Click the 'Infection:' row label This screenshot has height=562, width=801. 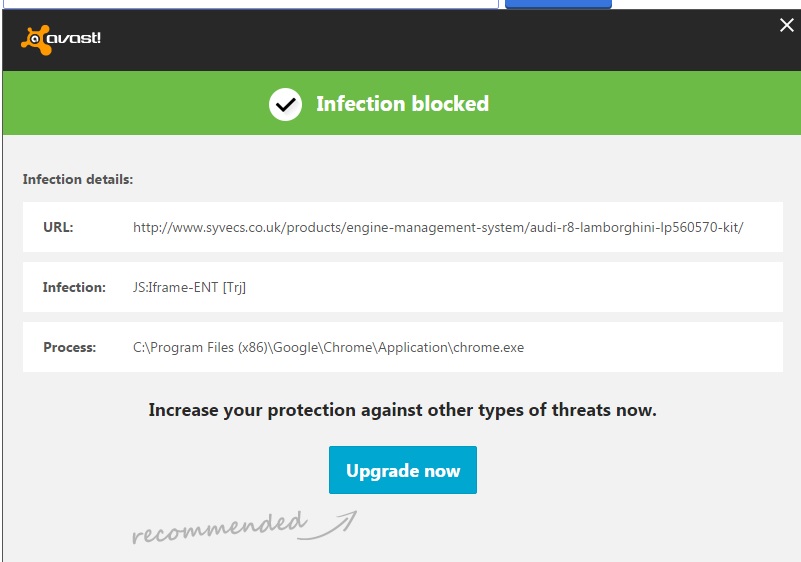(x=74, y=287)
